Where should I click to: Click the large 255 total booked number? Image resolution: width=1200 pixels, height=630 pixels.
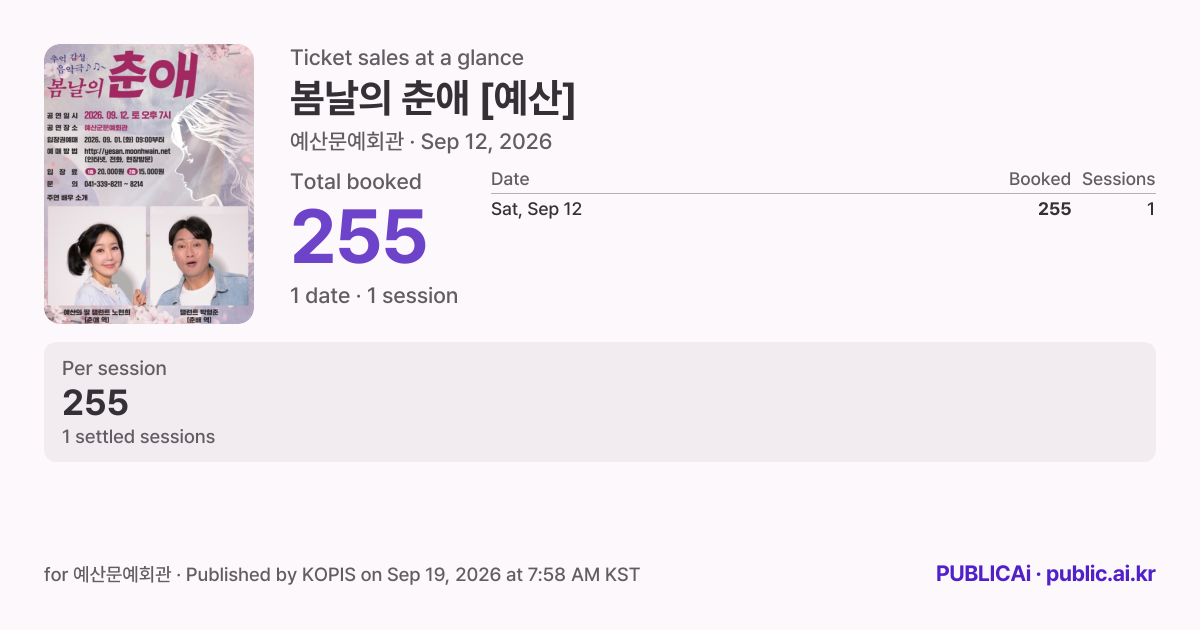coord(359,237)
